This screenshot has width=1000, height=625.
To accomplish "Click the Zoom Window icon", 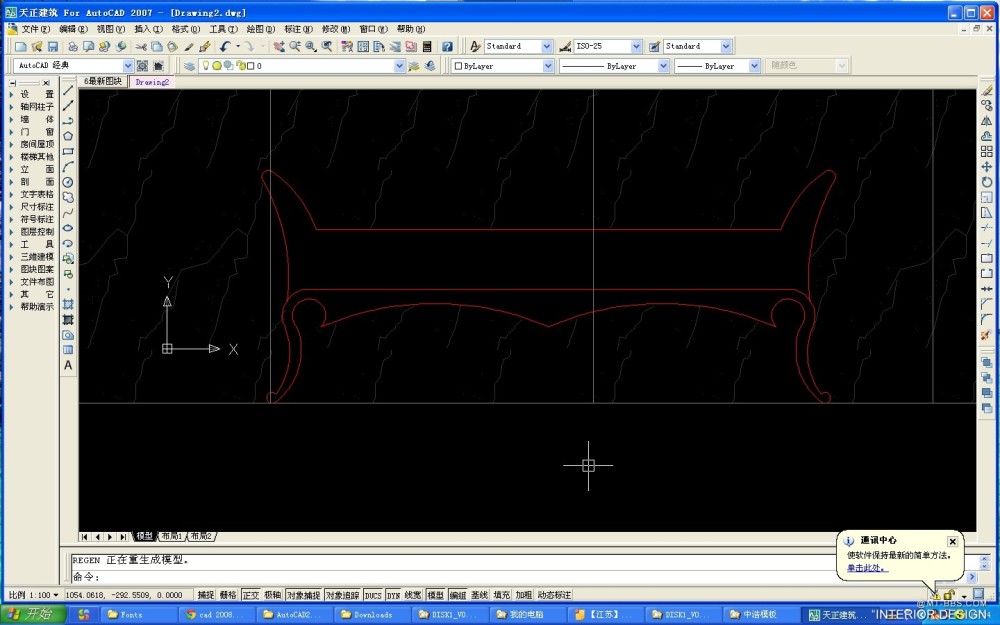I will pos(311,47).
